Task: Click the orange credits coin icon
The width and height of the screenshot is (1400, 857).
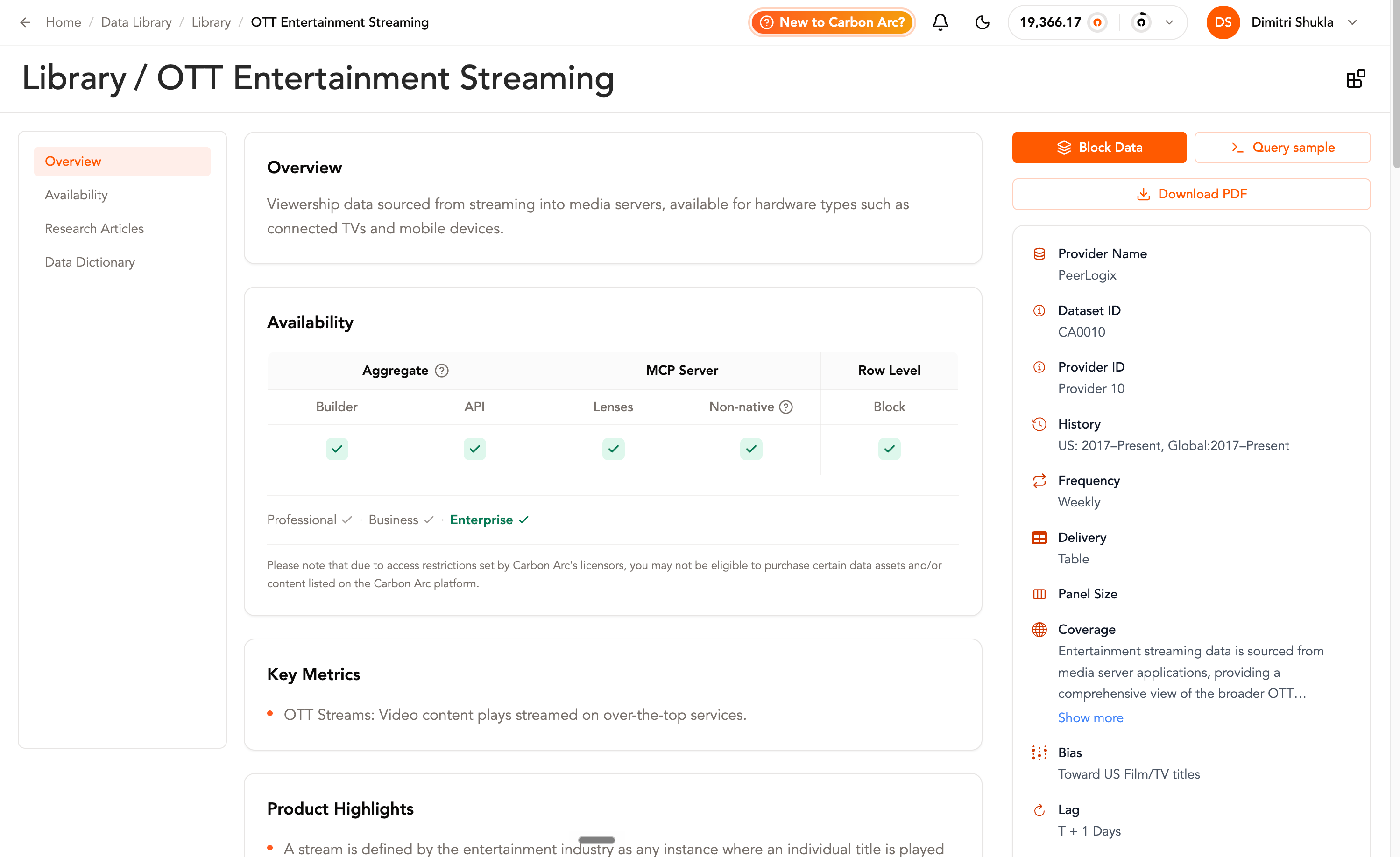Action: tap(1097, 22)
